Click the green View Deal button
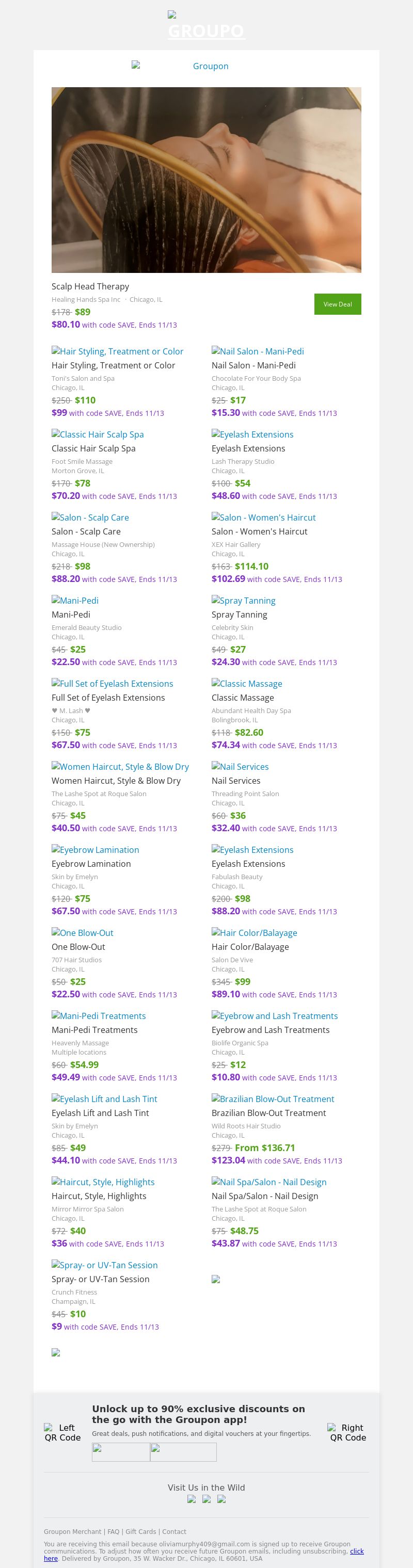413x1568 pixels. (x=338, y=304)
